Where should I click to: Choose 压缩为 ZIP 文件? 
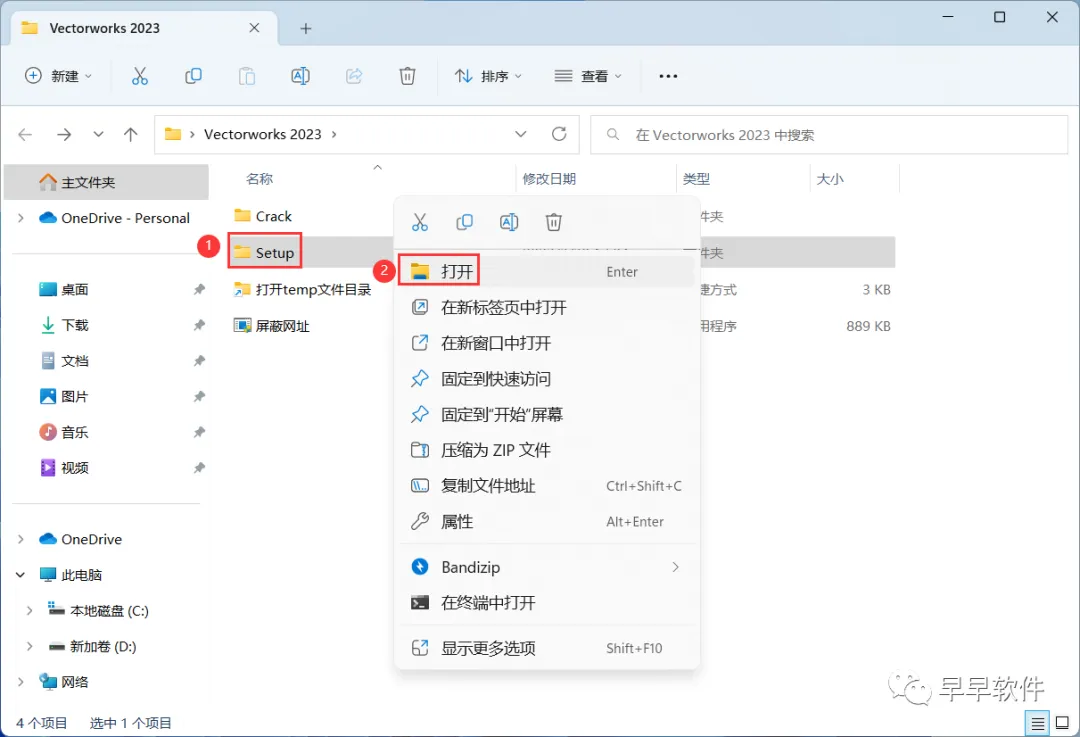pyautogui.click(x=547, y=450)
